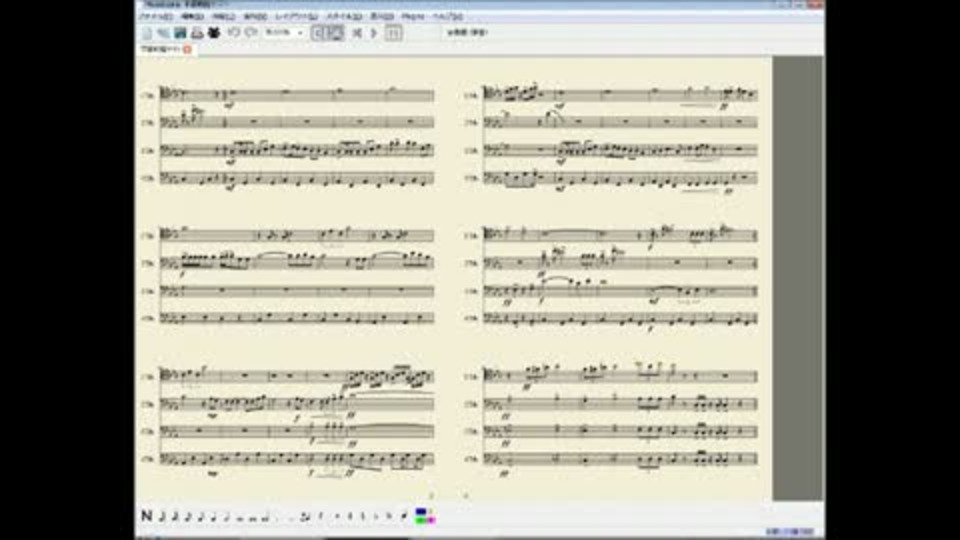Toggle the sound-while-editing speaker button
The width and height of the screenshot is (960, 540).
(x=318, y=32)
